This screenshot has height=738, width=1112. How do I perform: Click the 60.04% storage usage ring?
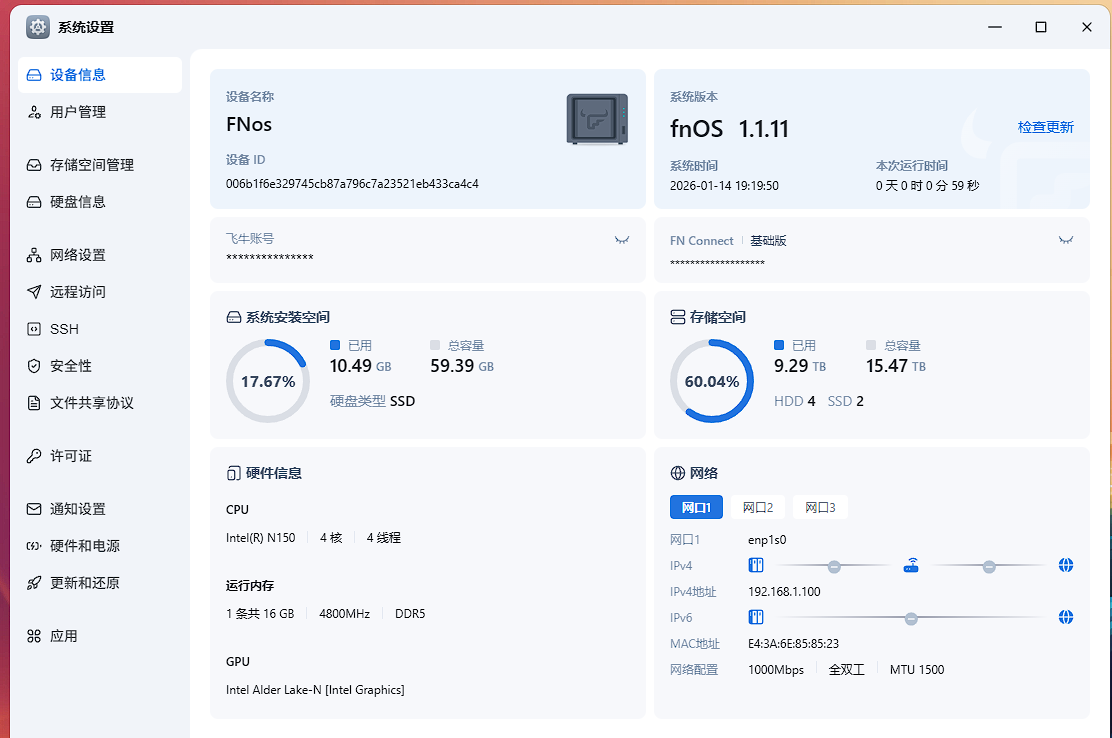[x=711, y=381]
